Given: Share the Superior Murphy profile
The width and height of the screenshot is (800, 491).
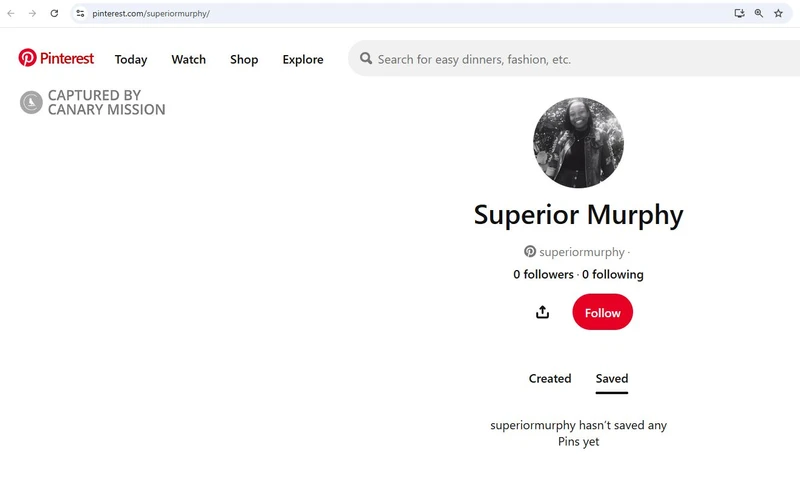Looking at the screenshot, I should [x=542, y=312].
